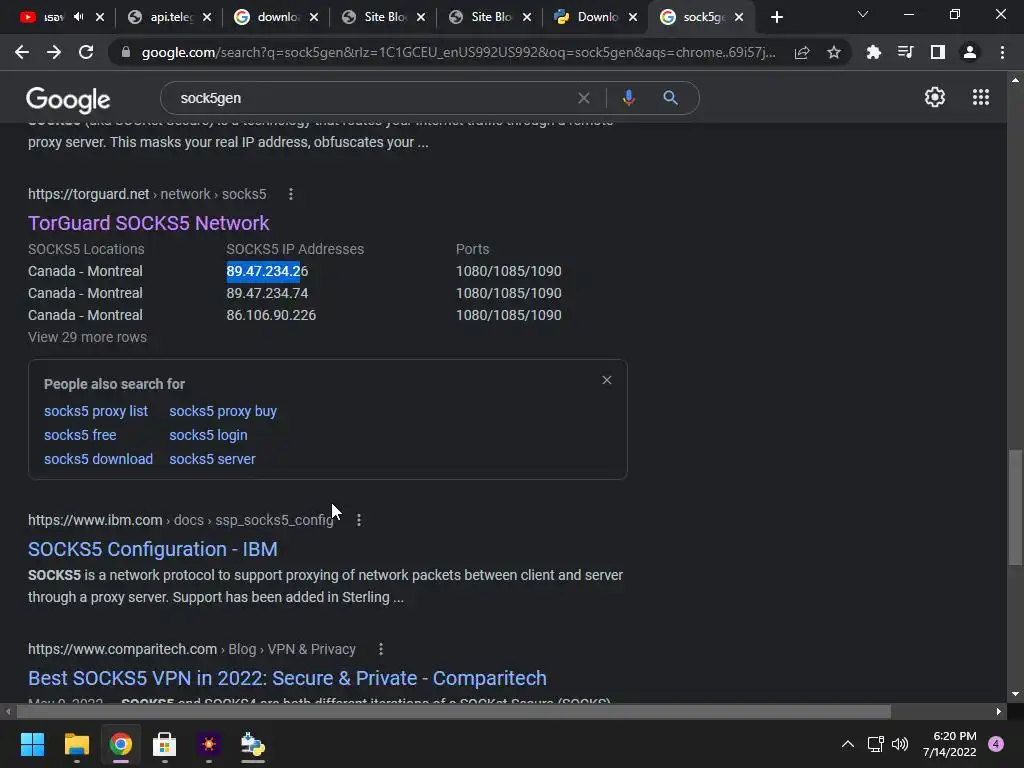Open File Explorer from the taskbar
Image resolution: width=1024 pixels, height=768 pixels.
coord(76,744)
